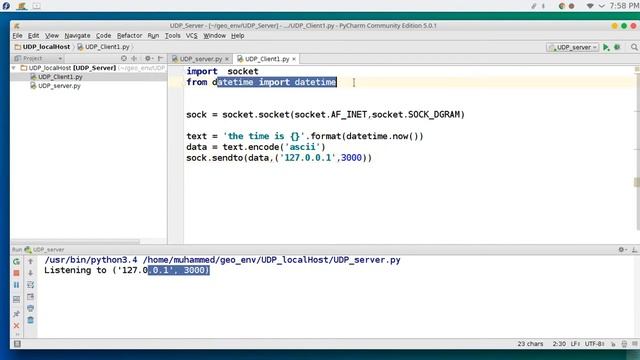This screenshot has height=360, width=640.
Task: Expand the system tray down-chevron
Action: point(602,6)
